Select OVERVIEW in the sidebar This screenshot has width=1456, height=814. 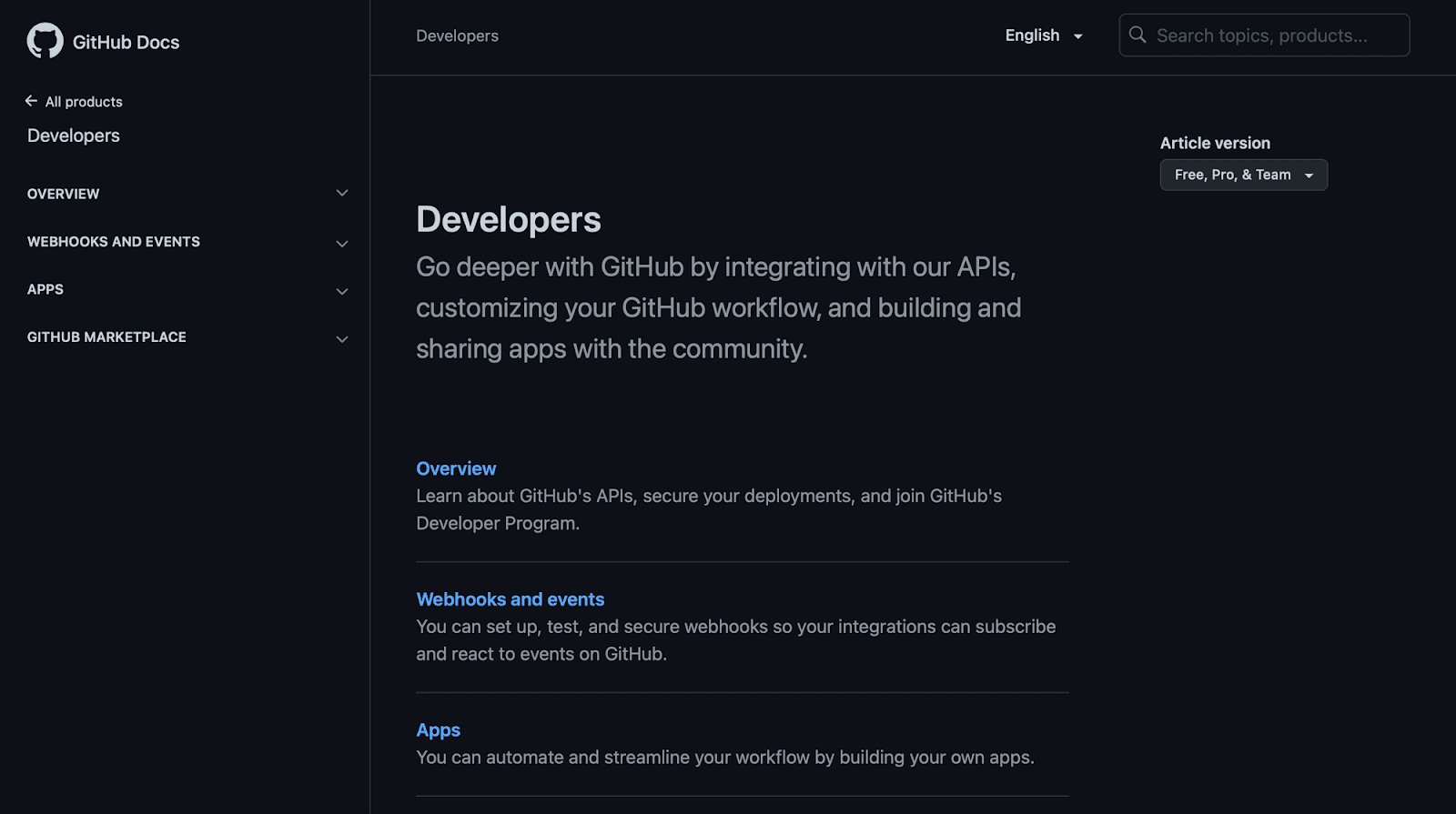63,194
